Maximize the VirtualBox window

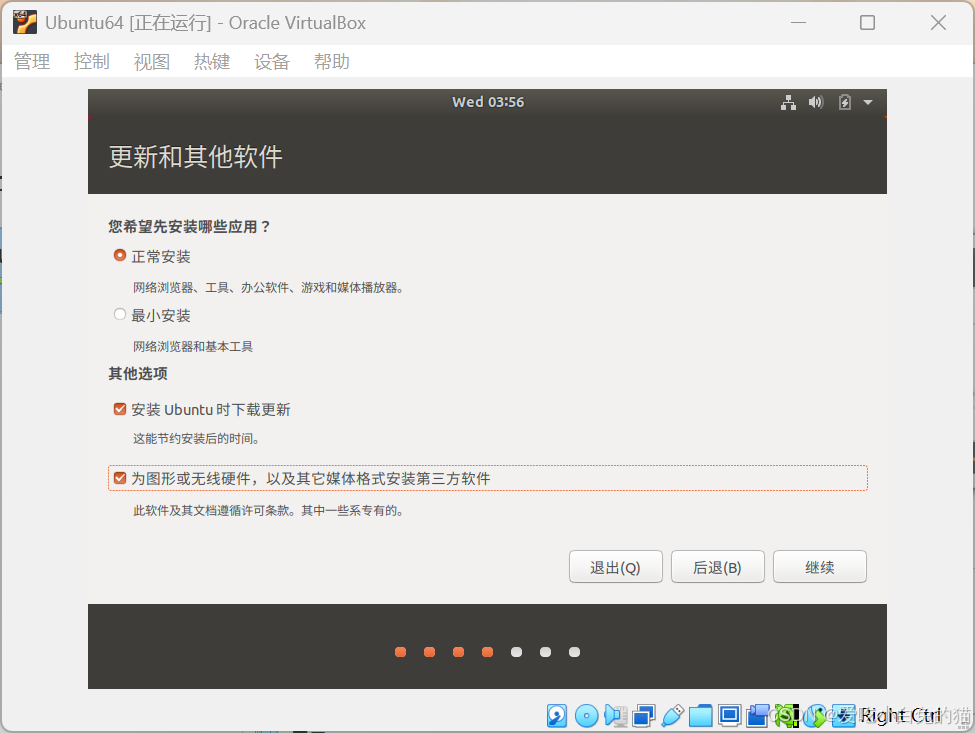click(x=867, y=22)
